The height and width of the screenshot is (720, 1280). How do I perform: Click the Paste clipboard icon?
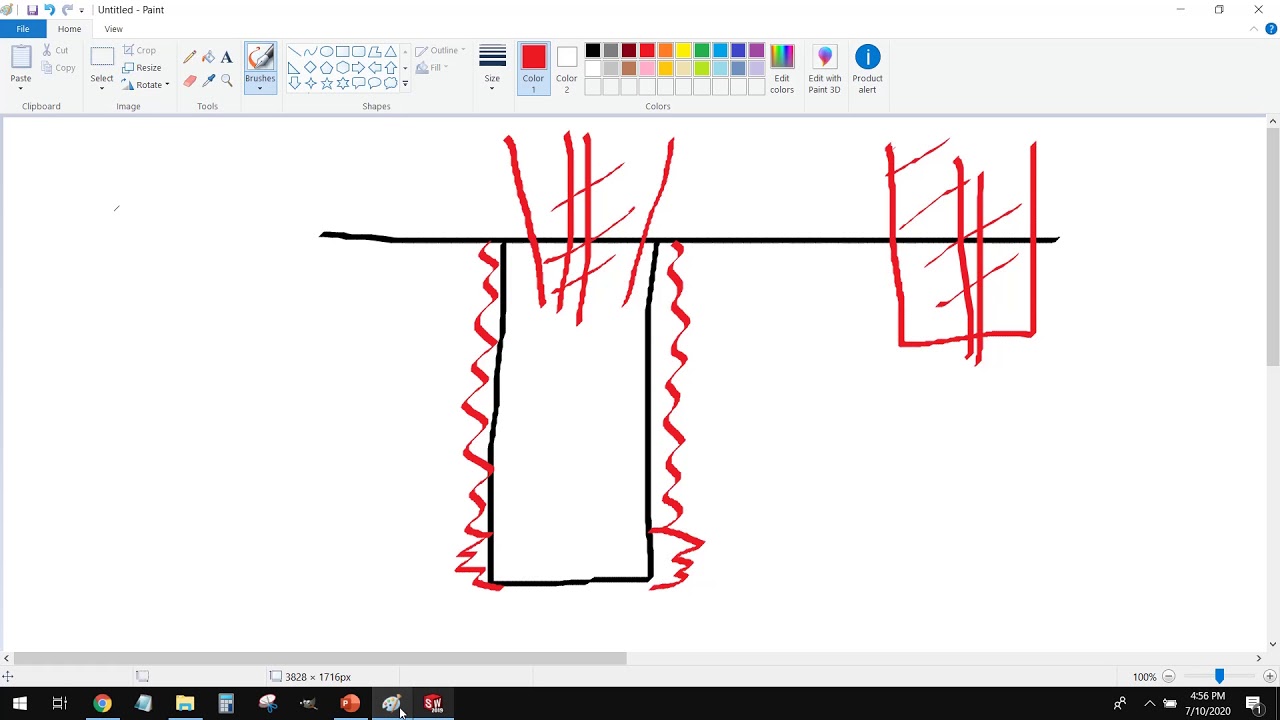point(21,58)
